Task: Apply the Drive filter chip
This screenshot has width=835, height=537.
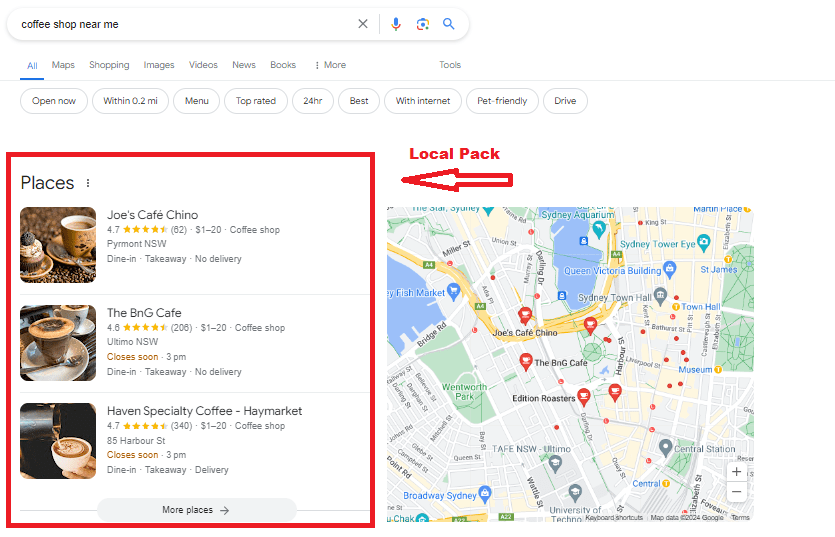Action: pos(565,101)
